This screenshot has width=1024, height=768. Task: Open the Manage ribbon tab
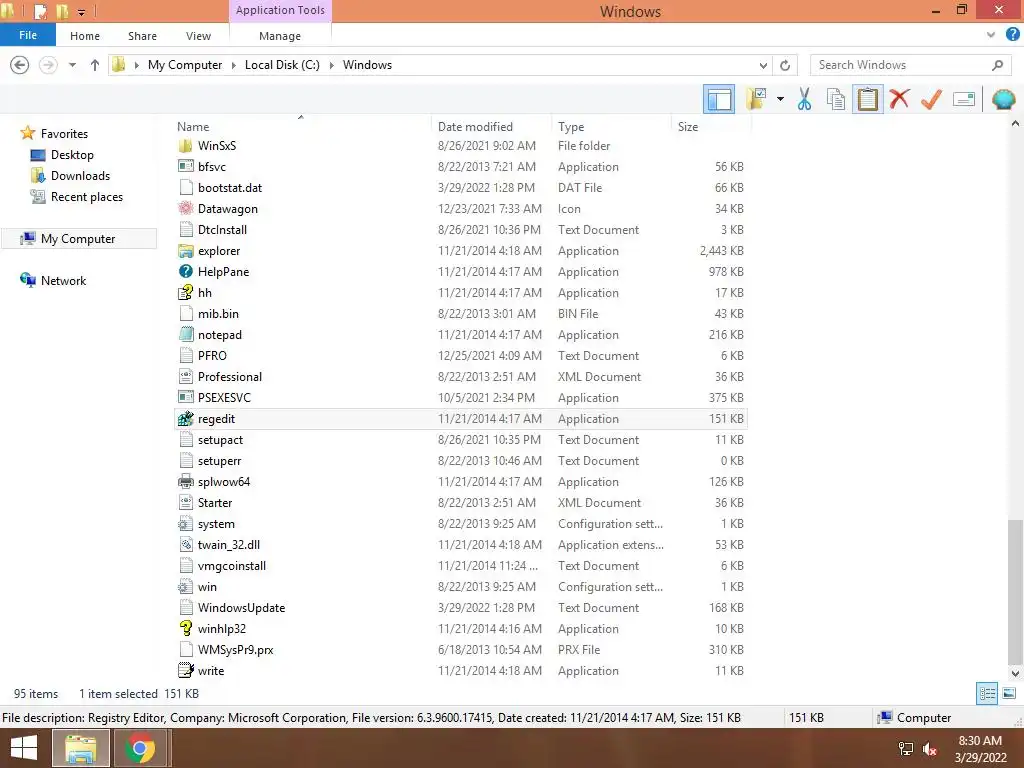[x=280, y=36]
